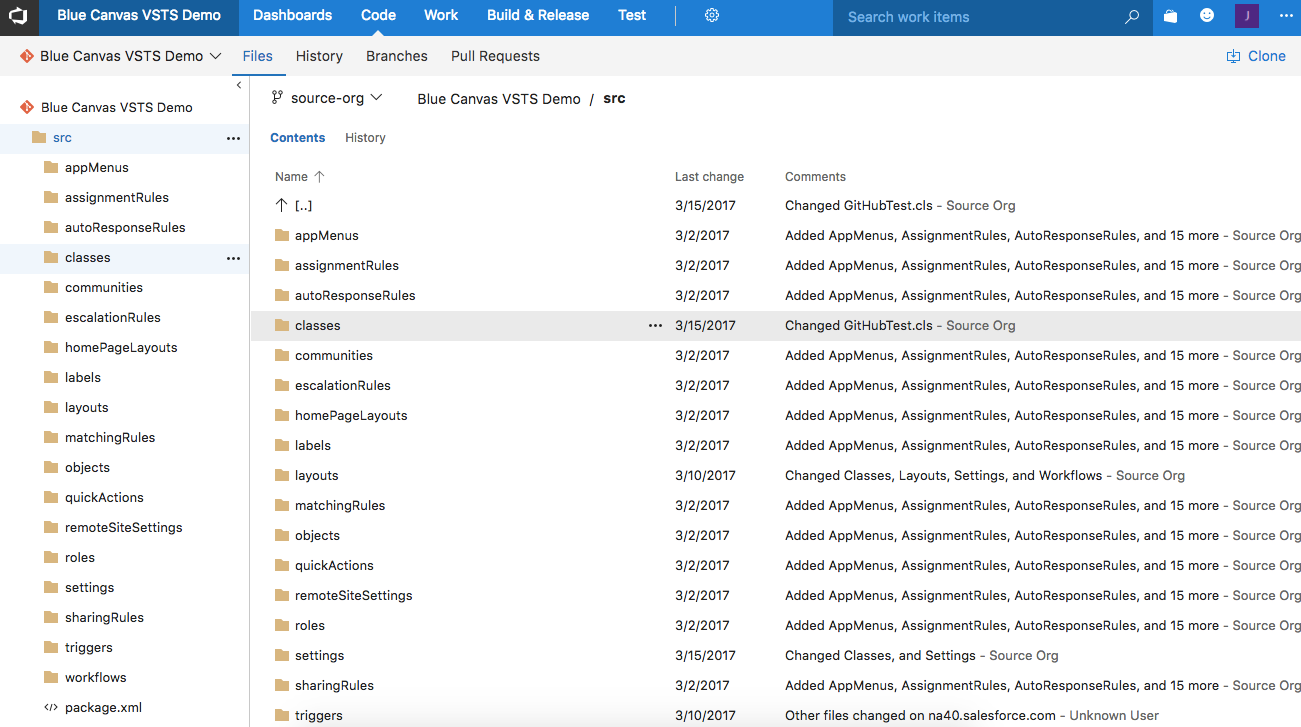This screenshot has width=1301, height=727.
Task: Click the Name column sort arrow
Action: [319, 176]
